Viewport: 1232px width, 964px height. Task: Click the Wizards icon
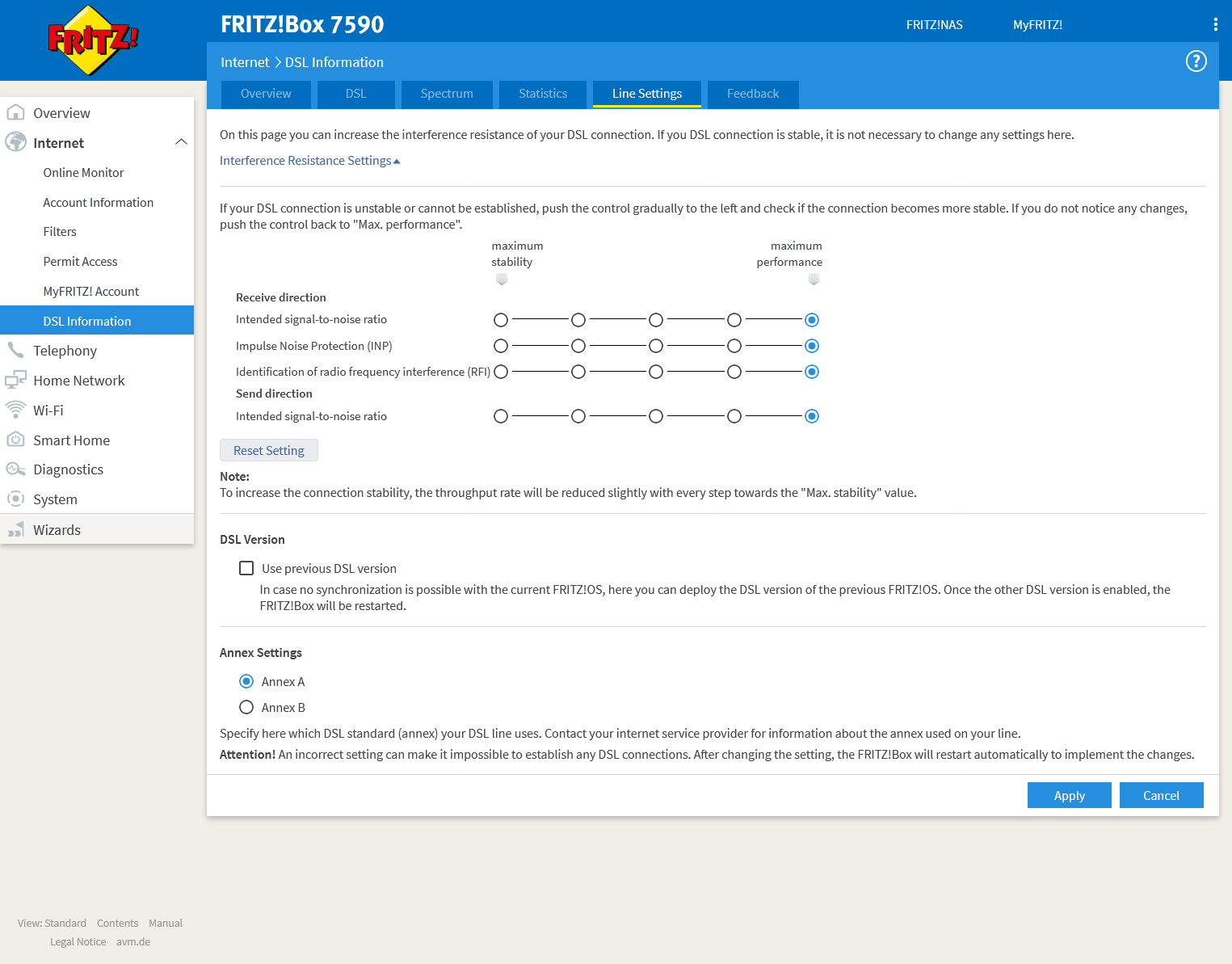pos(15,529)
